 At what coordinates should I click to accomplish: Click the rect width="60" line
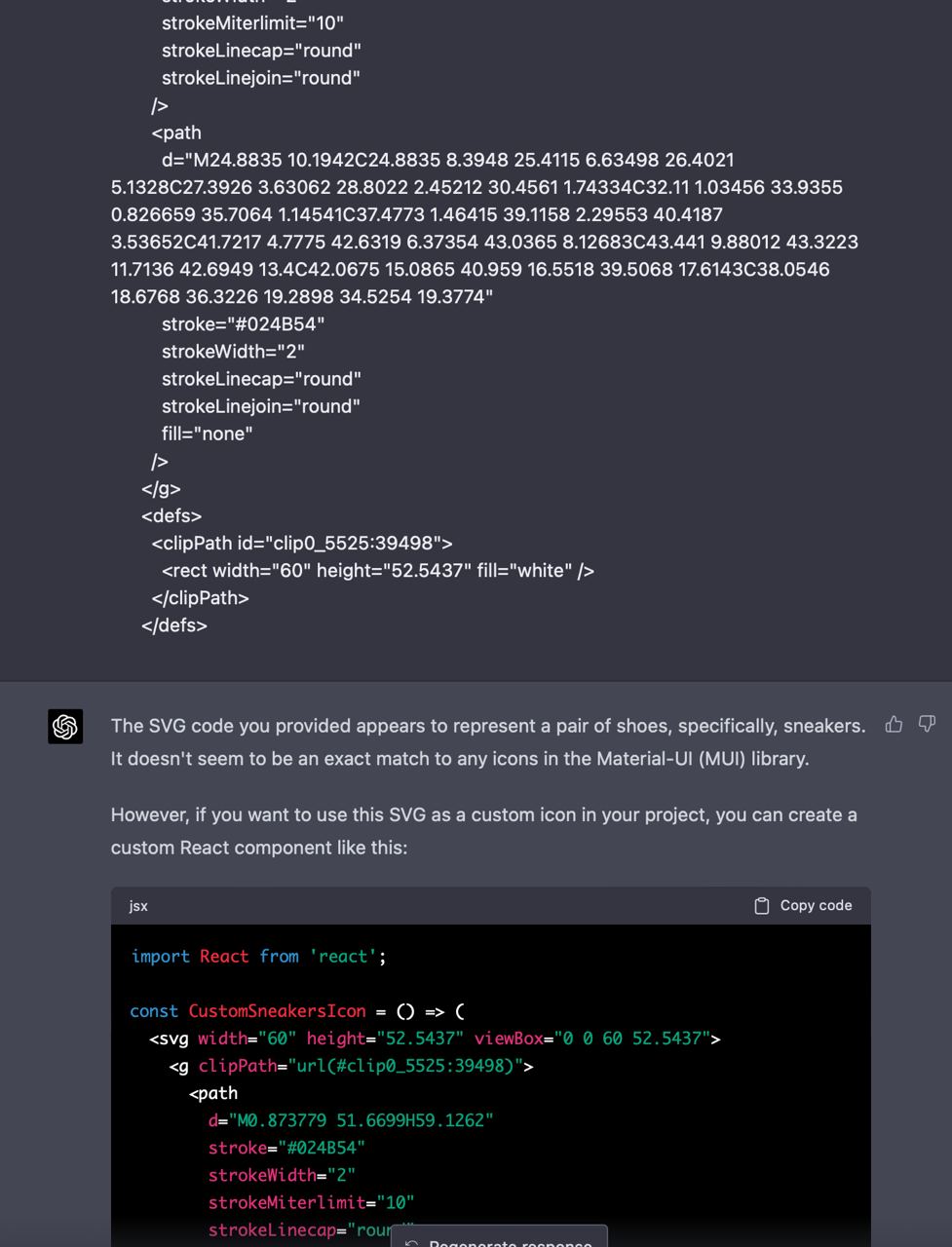378,570
